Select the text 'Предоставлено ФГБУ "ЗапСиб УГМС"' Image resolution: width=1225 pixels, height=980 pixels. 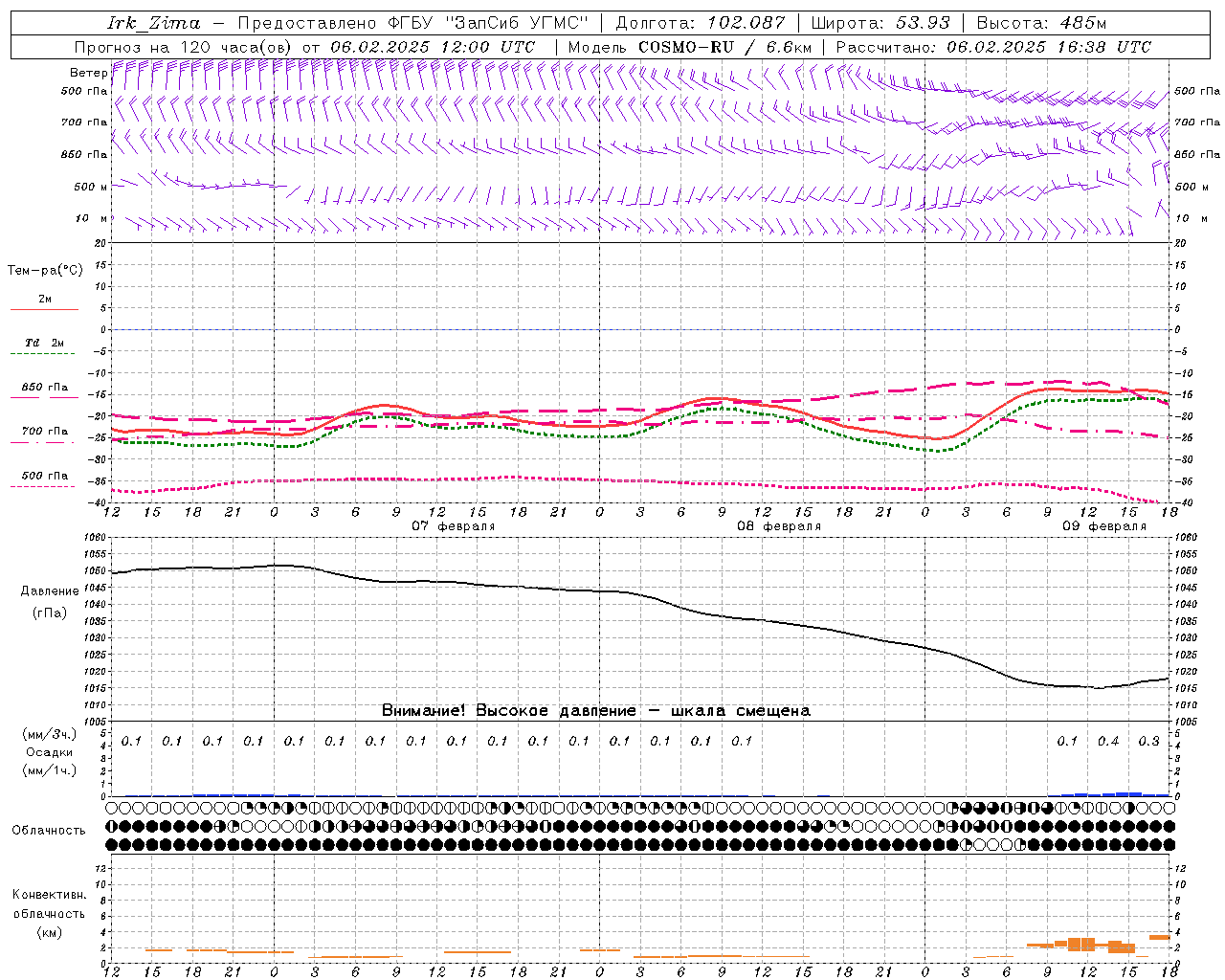pos(412,23)
